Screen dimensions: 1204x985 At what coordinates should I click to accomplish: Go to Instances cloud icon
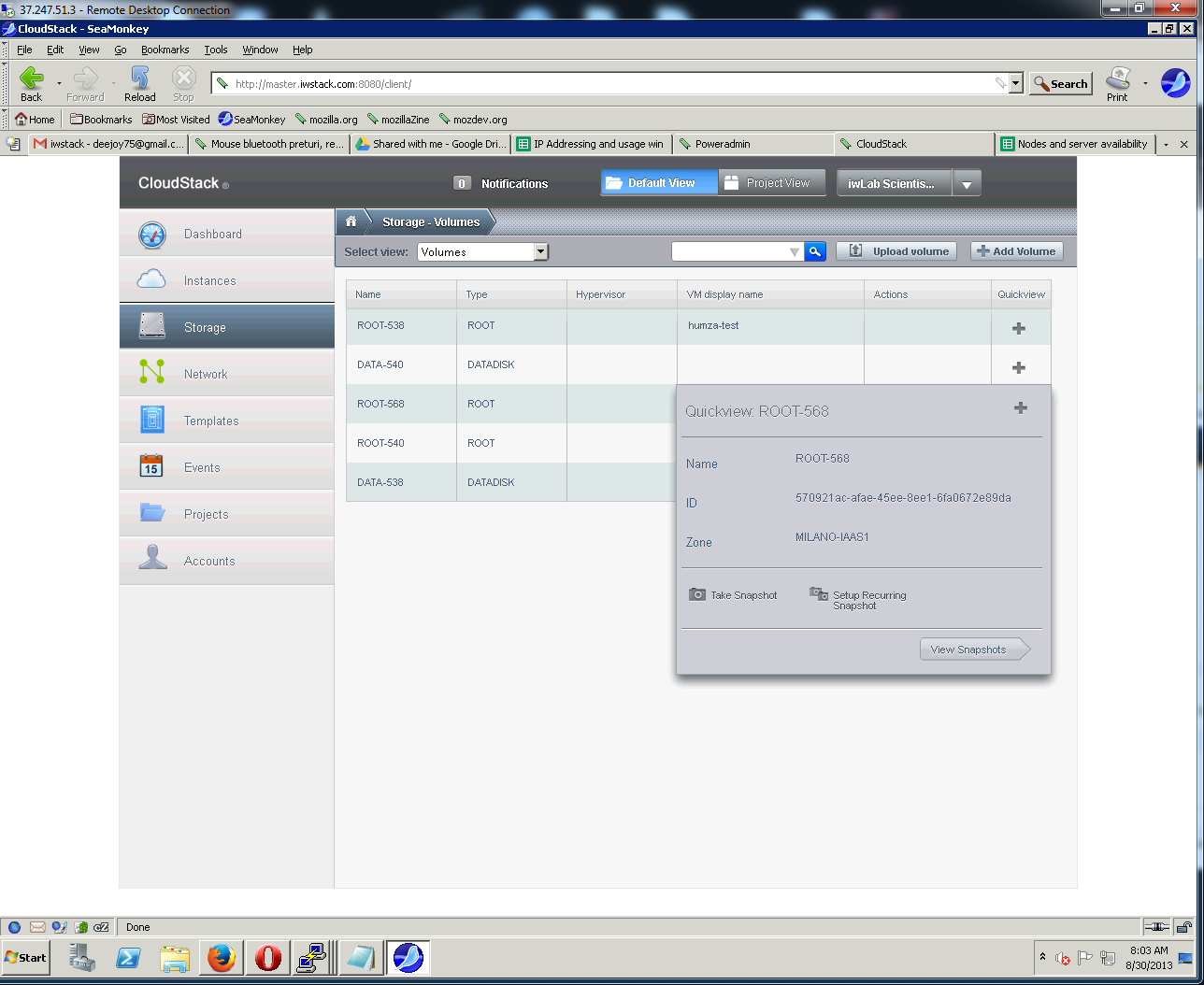click(x=151, y=280)
